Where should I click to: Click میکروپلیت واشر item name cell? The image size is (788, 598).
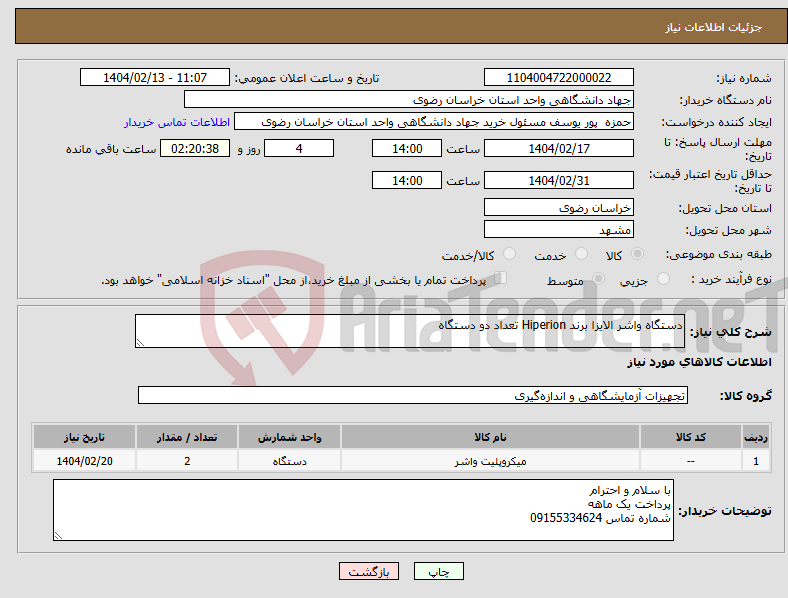pyautogui.click(x=490, y=461)
